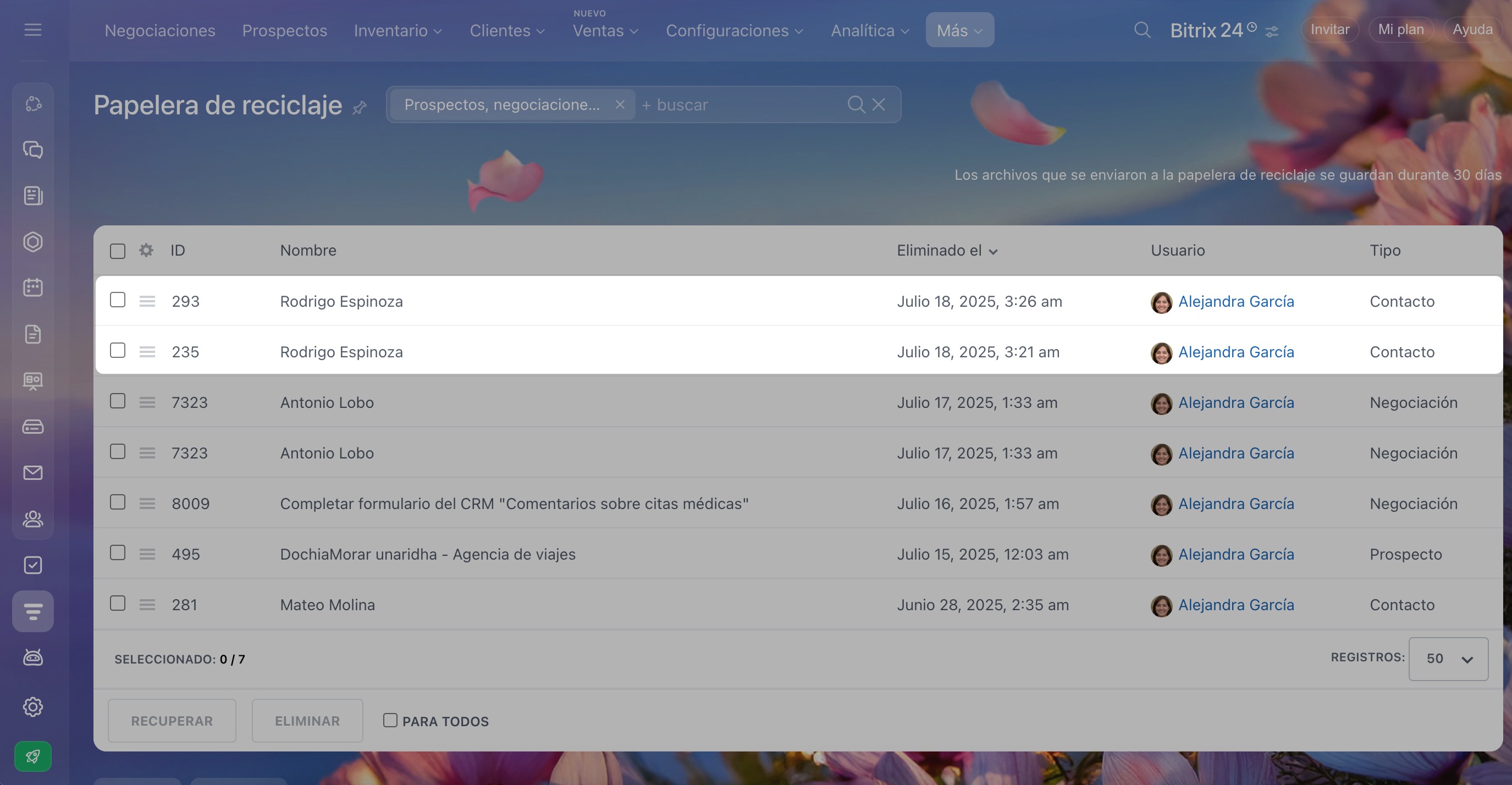Expand the Clientes menu
The image size is (1512, 785).
coord(507,30)
